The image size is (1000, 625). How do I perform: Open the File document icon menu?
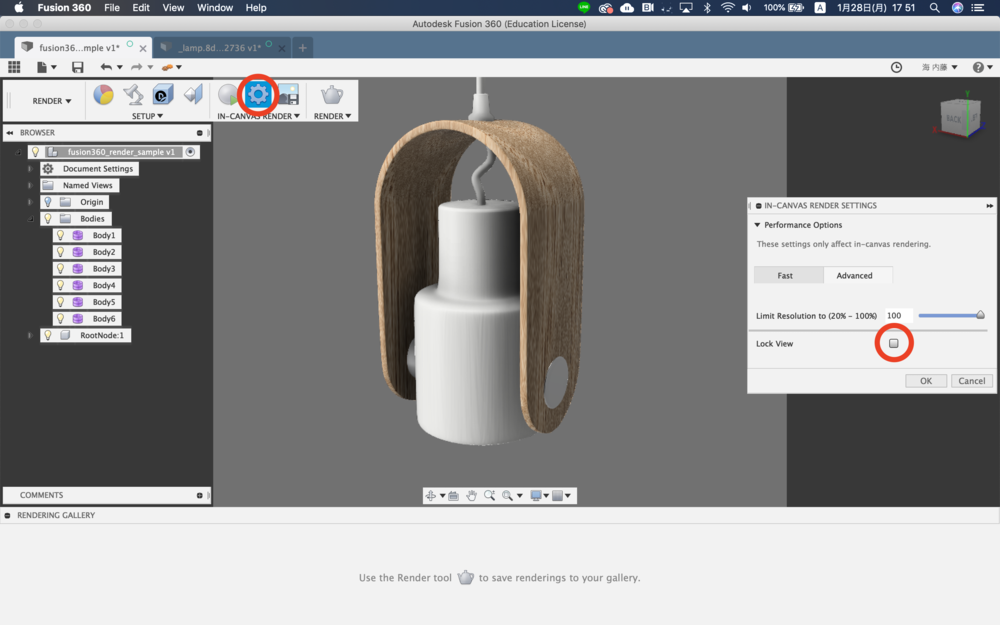coord(47,67)
